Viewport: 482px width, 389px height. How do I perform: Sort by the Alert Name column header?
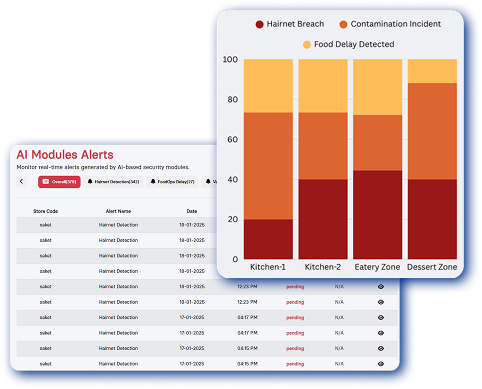click(118, 211)
